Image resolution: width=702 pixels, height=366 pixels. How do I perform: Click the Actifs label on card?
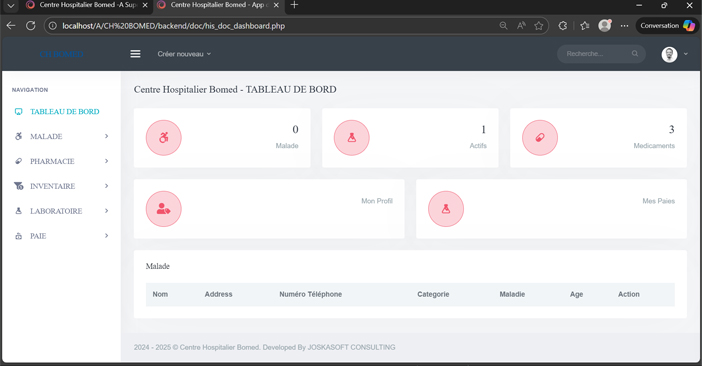point(478,146)
